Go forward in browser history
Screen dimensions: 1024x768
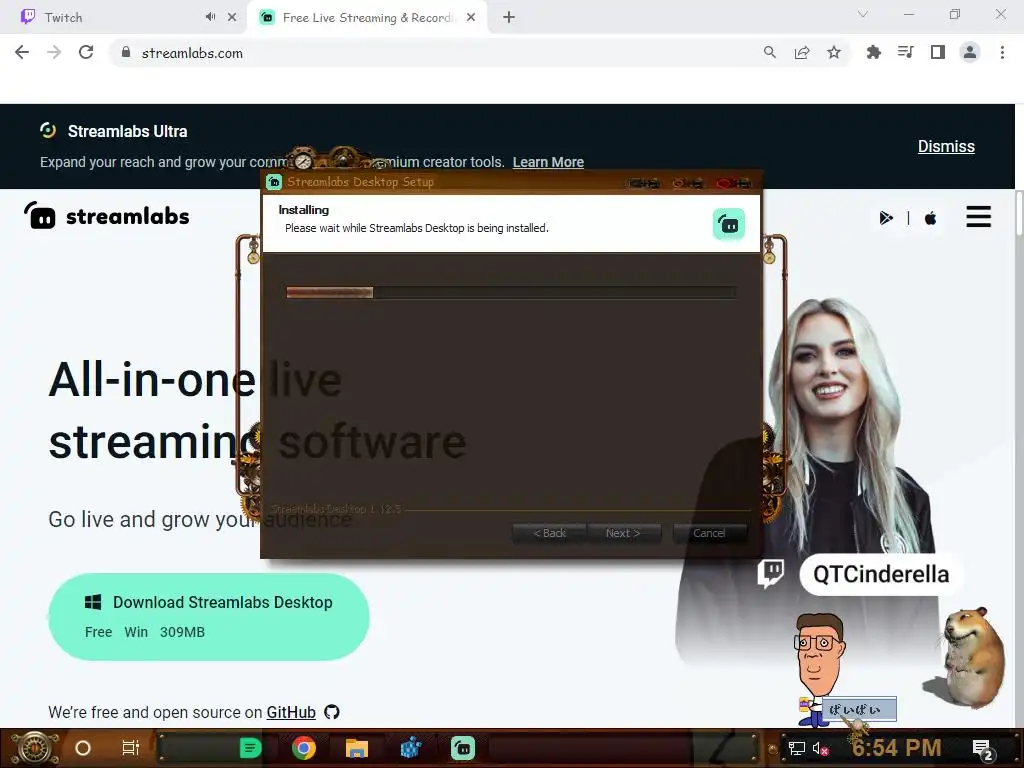(x=54, y=52)
